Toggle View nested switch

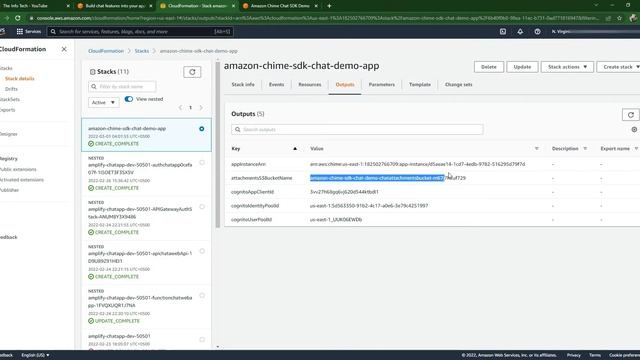click(x=129, y=99)
